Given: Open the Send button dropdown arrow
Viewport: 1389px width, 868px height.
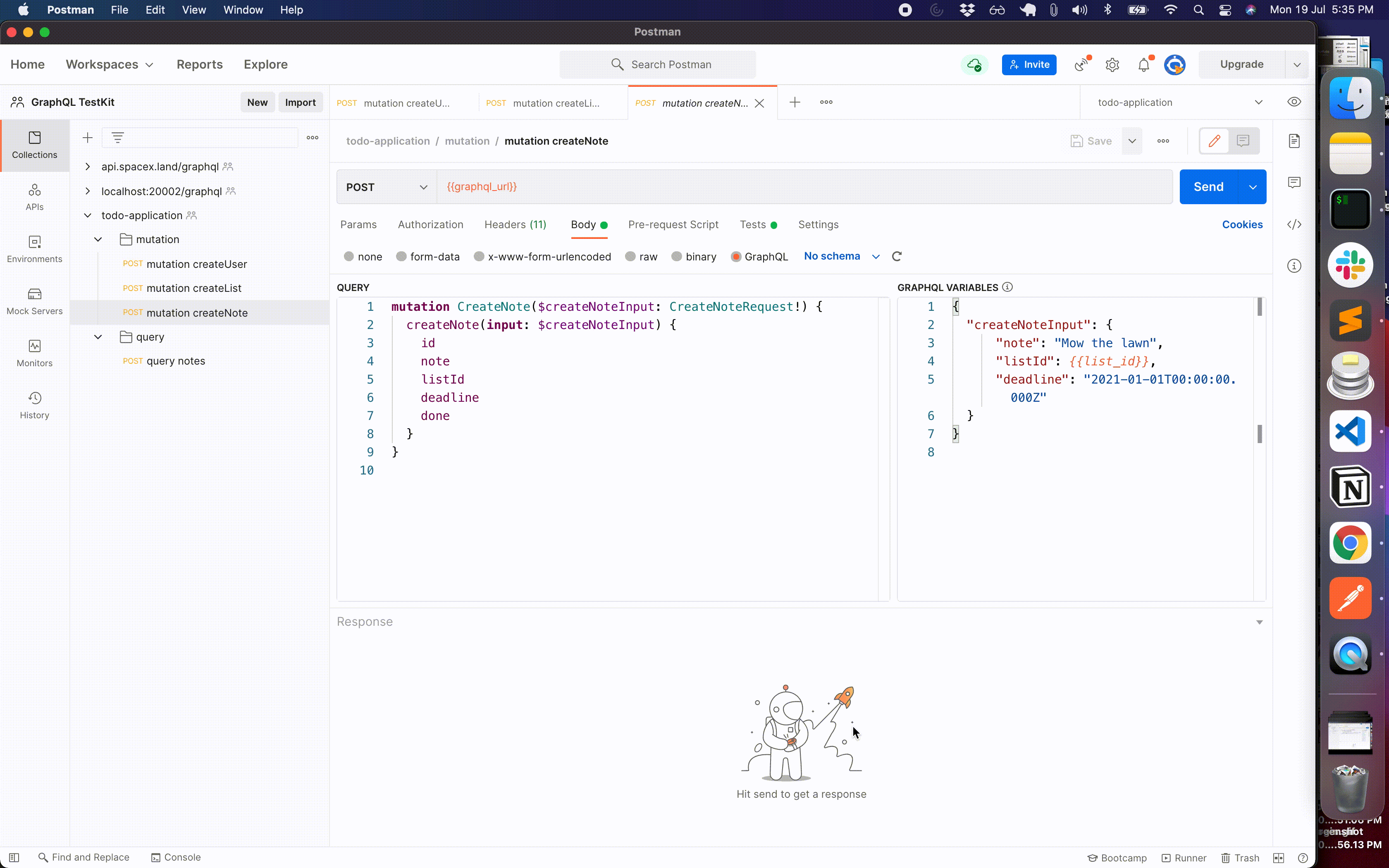Looking at the screenshot, I should pos(1253,187).
